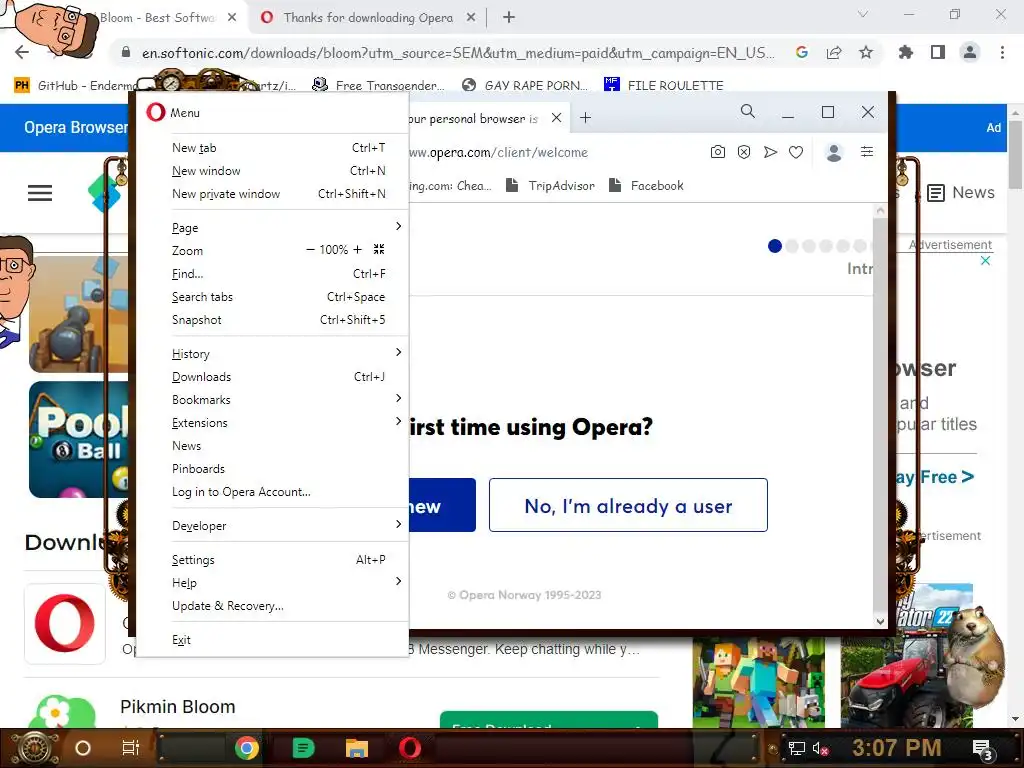Open Opera easy setup sliders icon

click(x=867, y=152)
